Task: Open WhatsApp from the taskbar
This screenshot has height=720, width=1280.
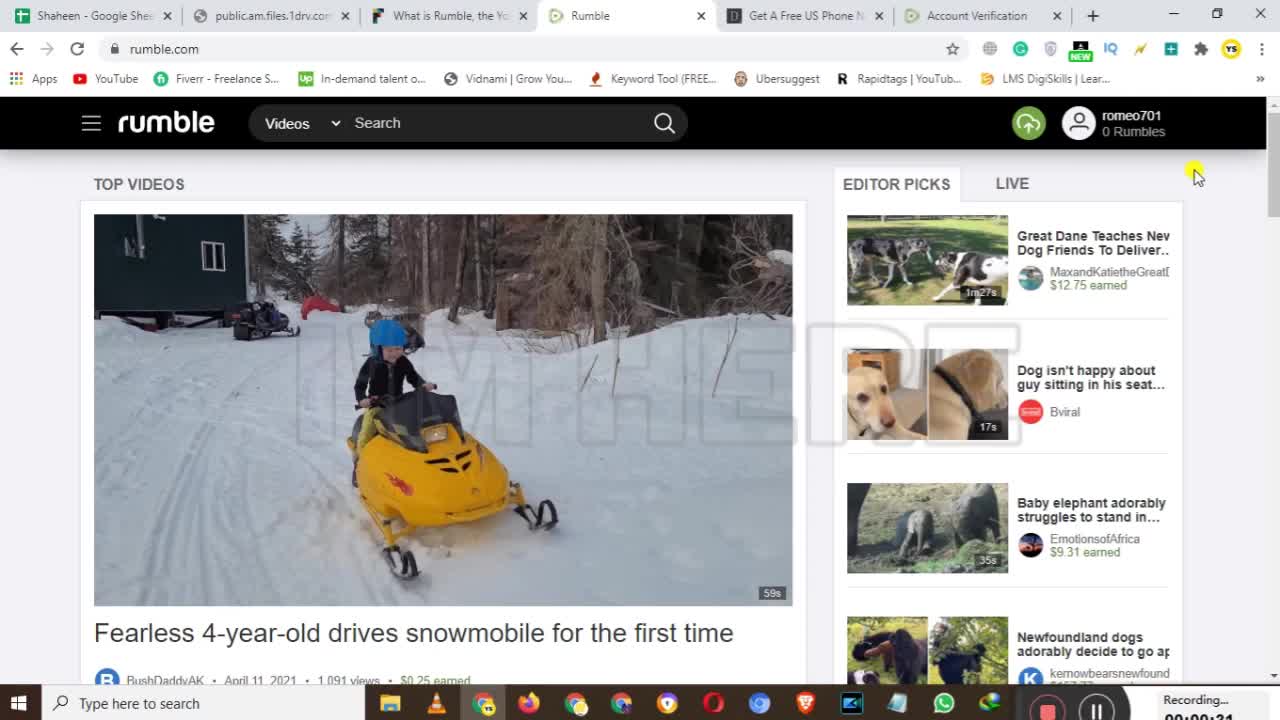Action: 943,703
